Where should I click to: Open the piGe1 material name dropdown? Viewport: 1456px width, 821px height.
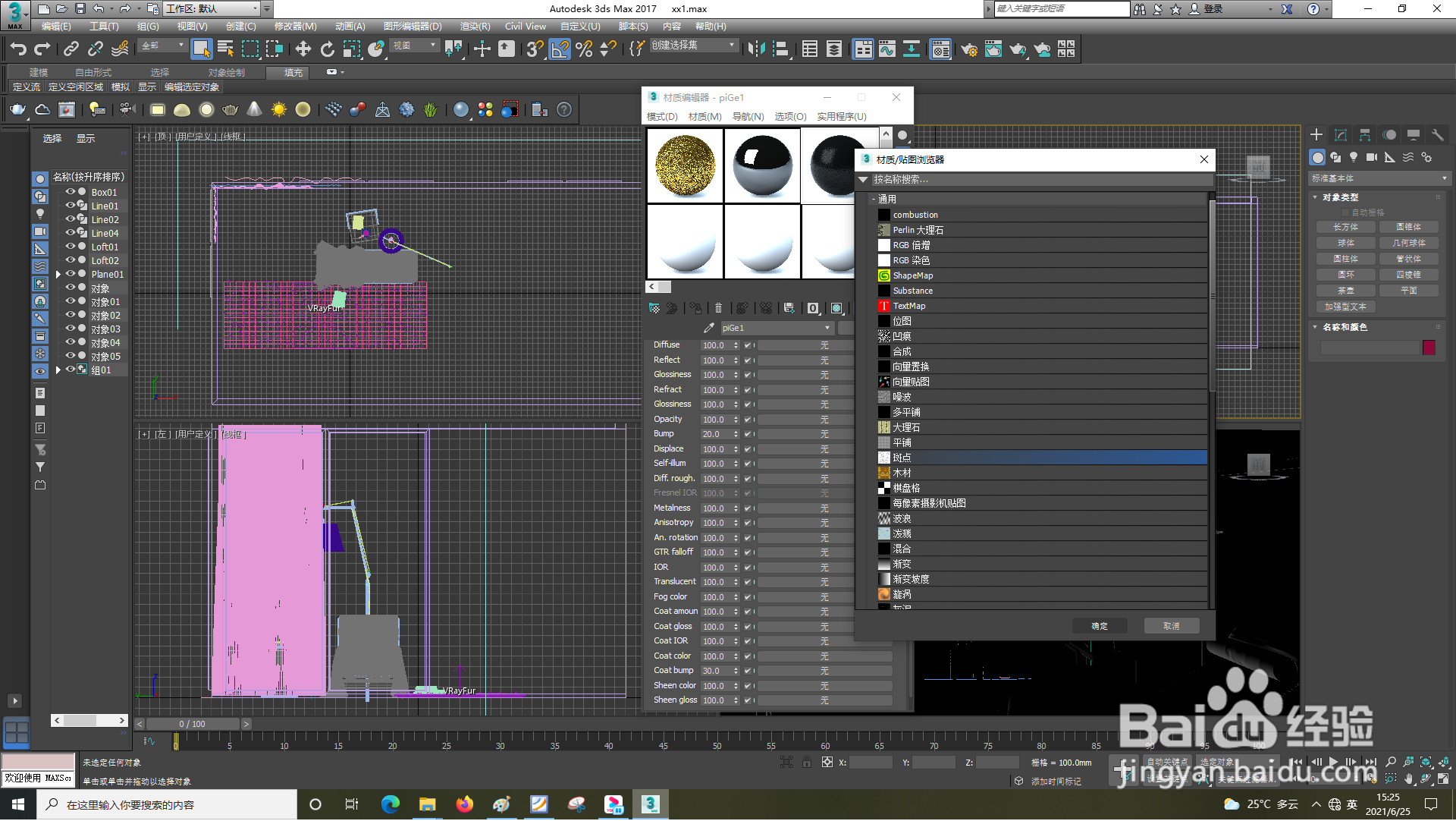coord(827,328)
